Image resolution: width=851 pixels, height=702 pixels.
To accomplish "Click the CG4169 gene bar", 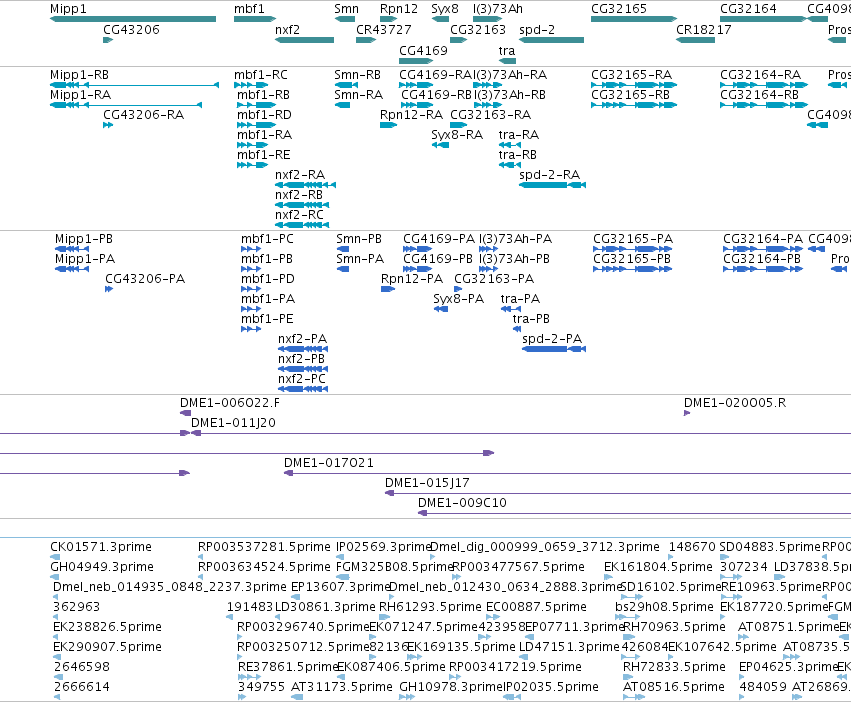I will 416,60.
